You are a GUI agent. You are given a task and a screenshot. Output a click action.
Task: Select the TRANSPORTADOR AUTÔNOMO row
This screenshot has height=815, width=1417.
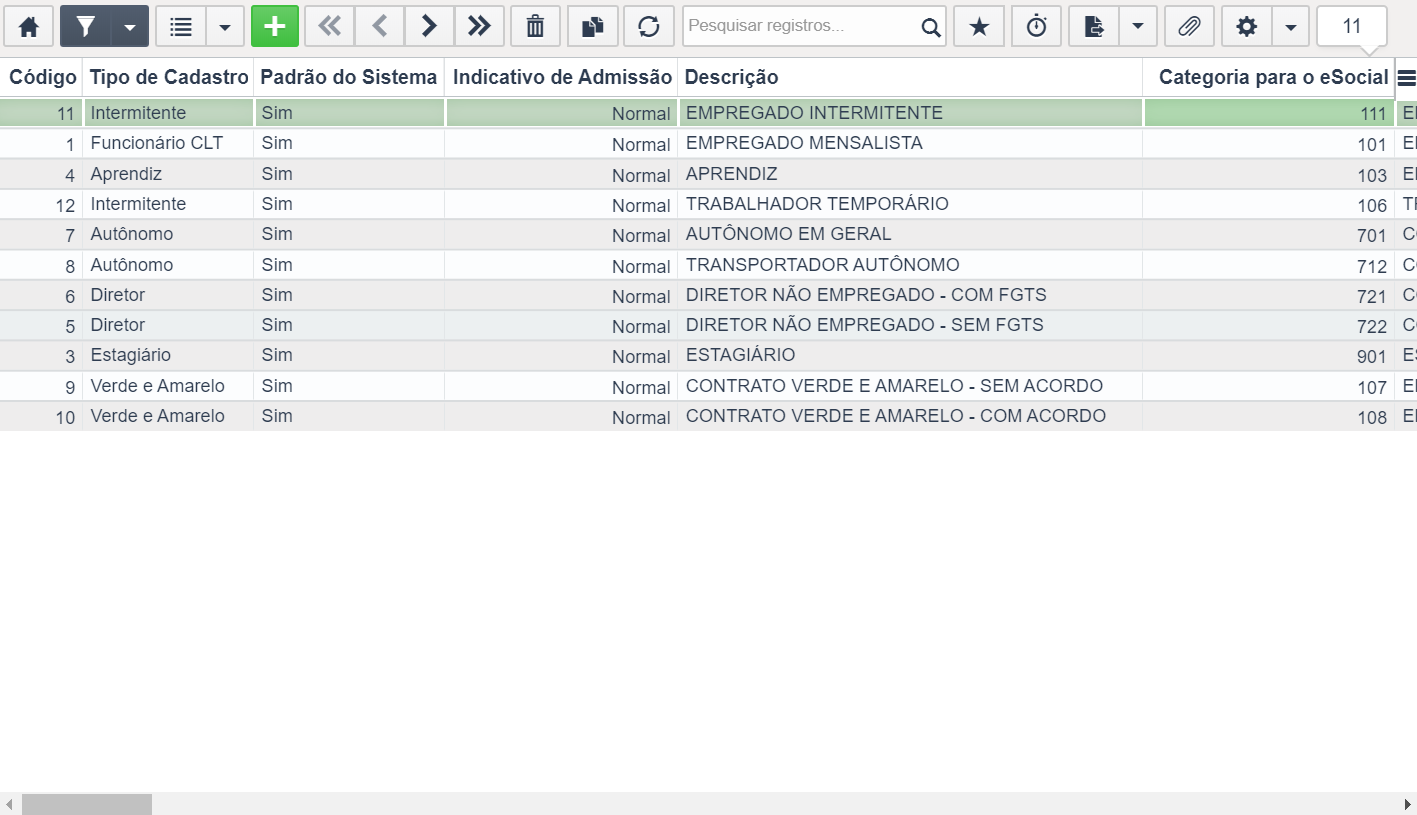[708, 265]
